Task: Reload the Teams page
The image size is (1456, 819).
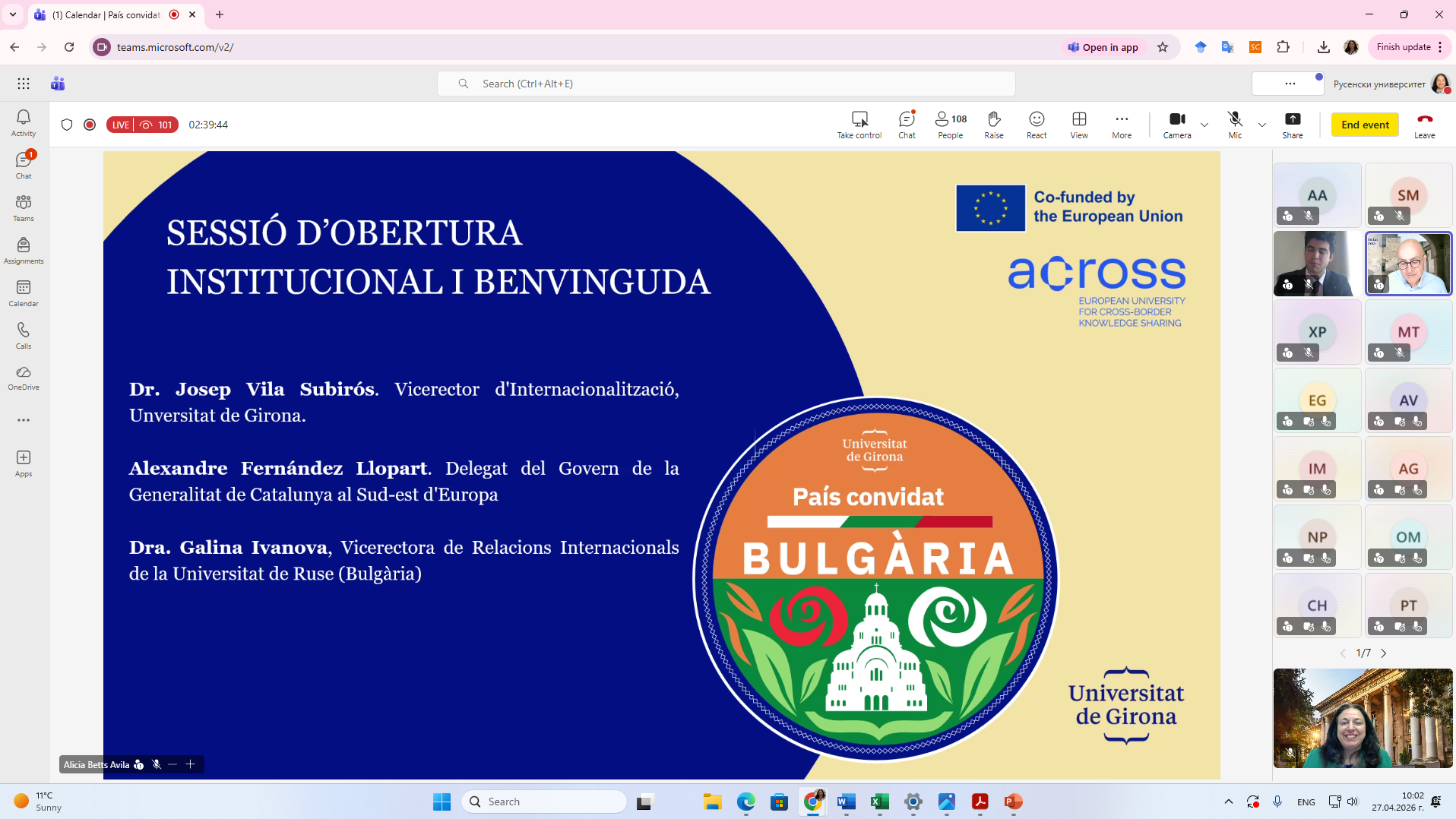Action: point(69,47)
